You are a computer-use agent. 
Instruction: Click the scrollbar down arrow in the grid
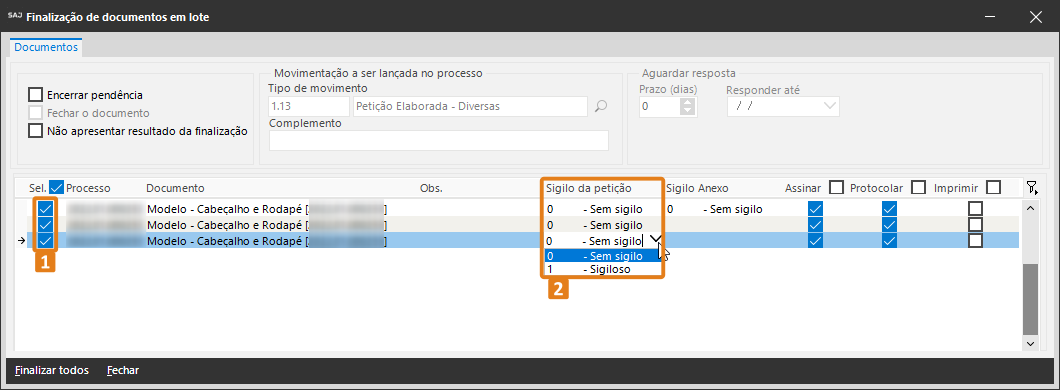(1030, 344)
